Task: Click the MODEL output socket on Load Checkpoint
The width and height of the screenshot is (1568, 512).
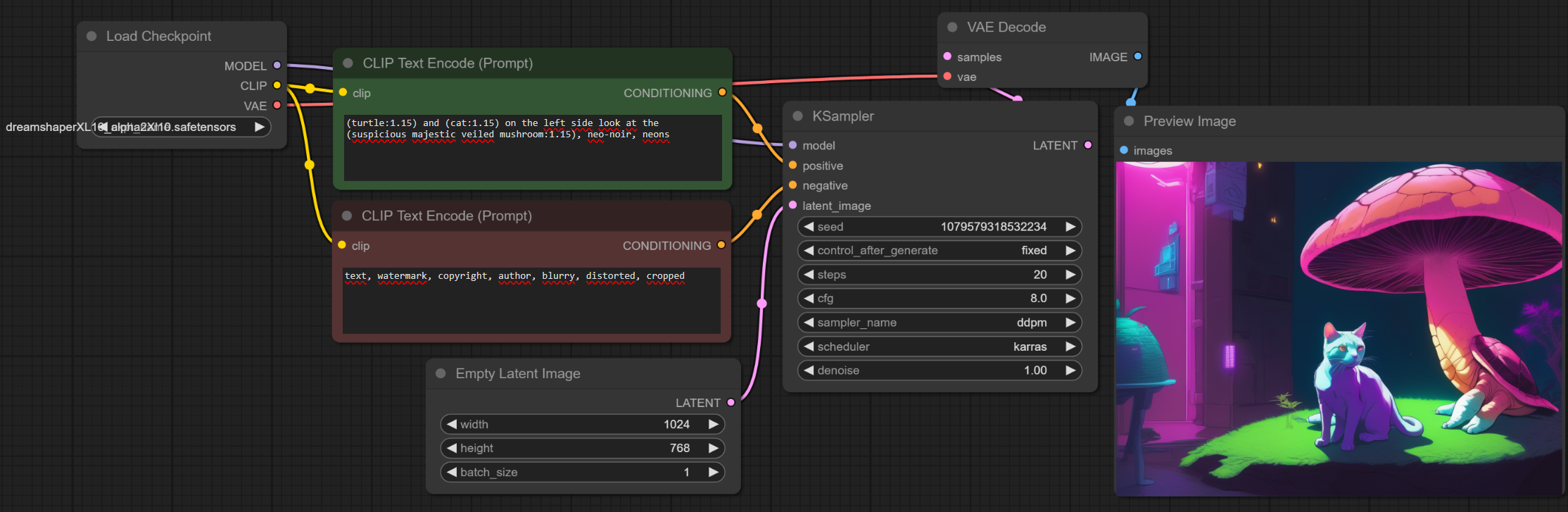Action: point(277,65)
